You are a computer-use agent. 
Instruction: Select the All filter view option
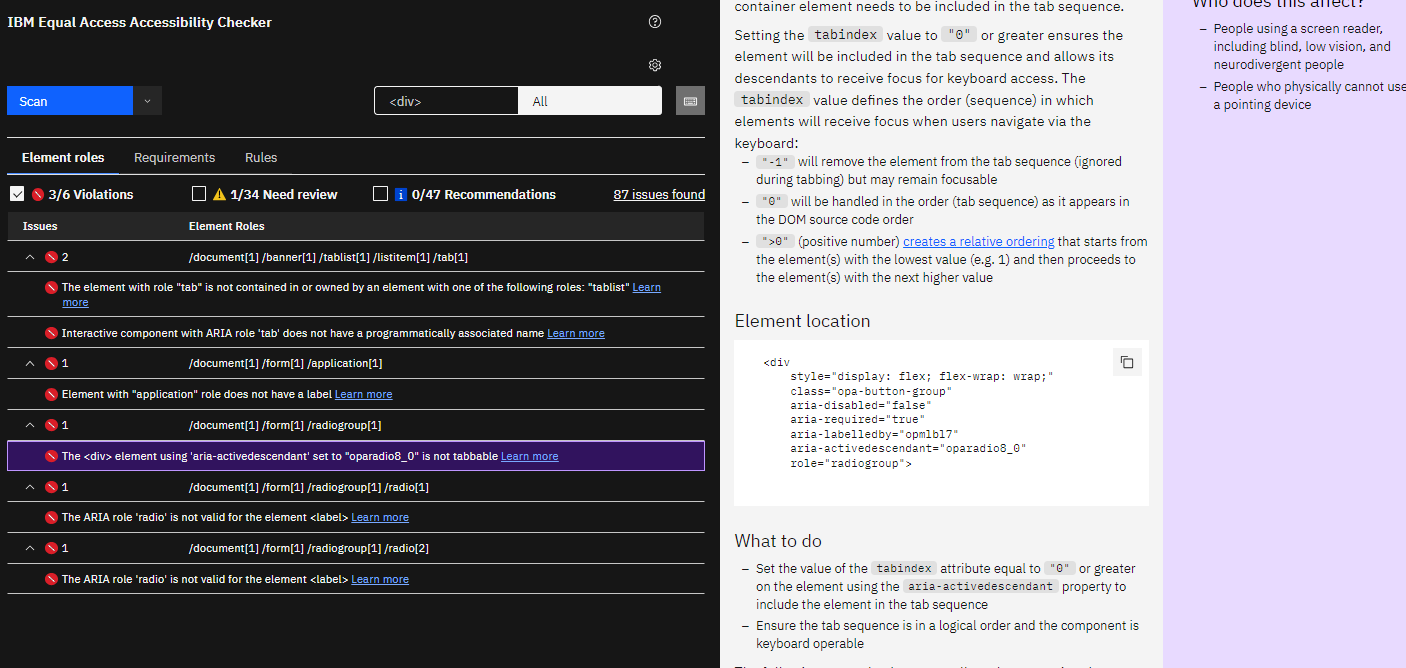(590, 101)
